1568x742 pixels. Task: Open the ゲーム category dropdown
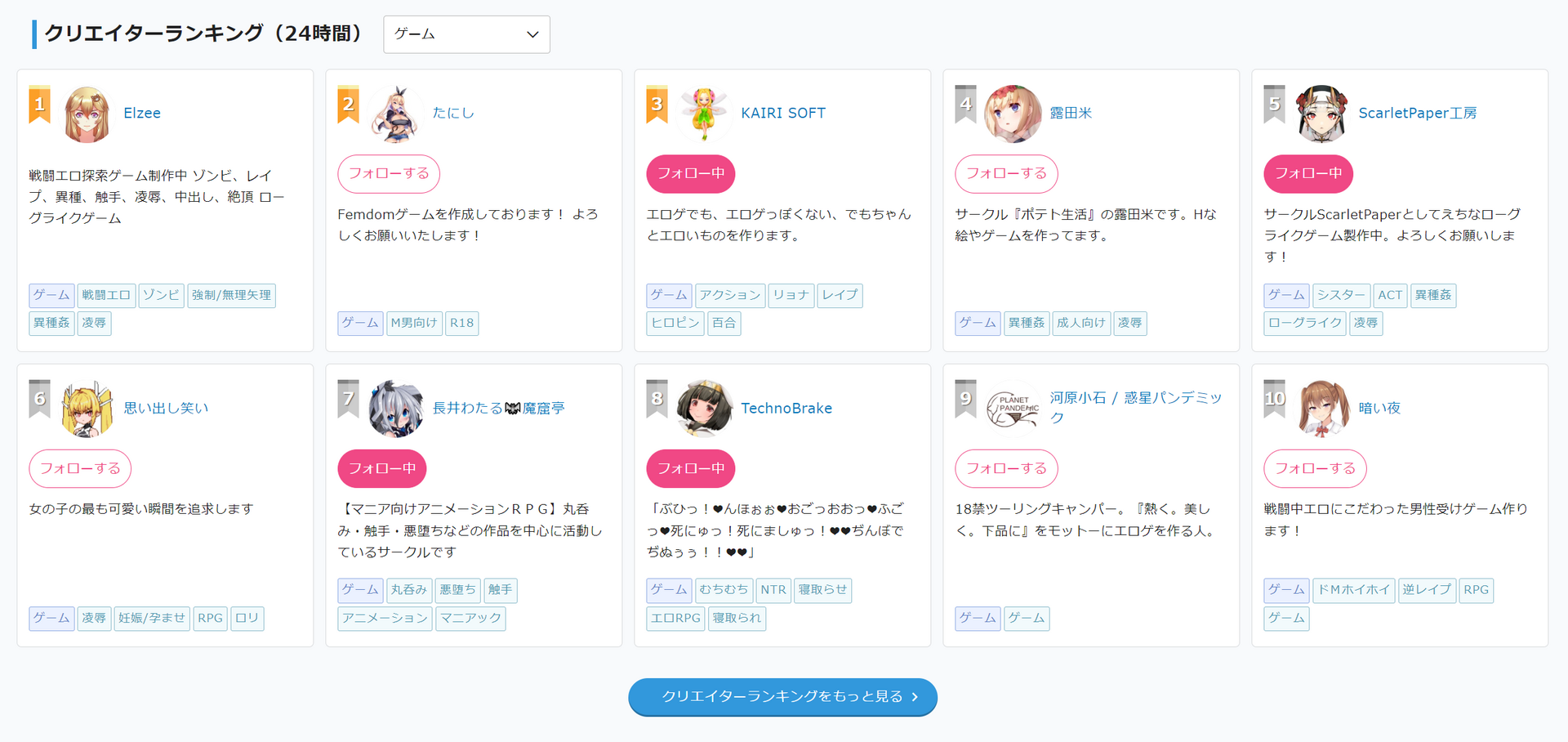(466, 34)
